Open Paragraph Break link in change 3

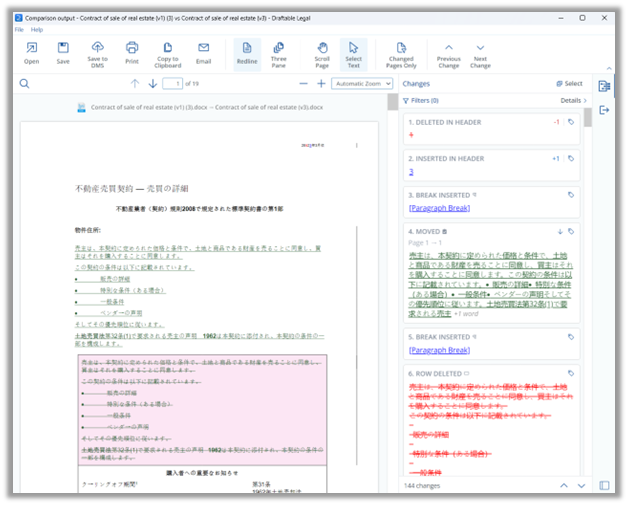(439, 208)
